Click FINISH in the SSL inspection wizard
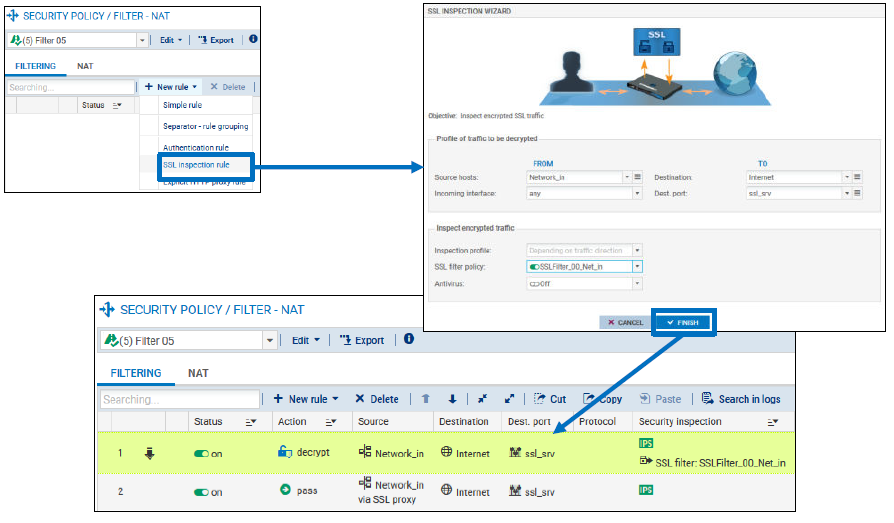894x523 pixels. (x=683, y=322)
